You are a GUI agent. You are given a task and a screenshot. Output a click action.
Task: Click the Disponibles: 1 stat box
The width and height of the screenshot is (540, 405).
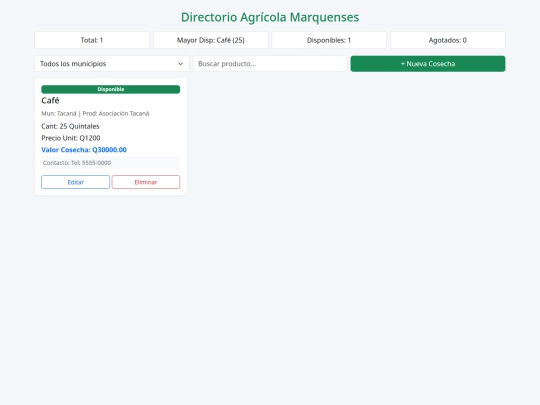[329, 40]
